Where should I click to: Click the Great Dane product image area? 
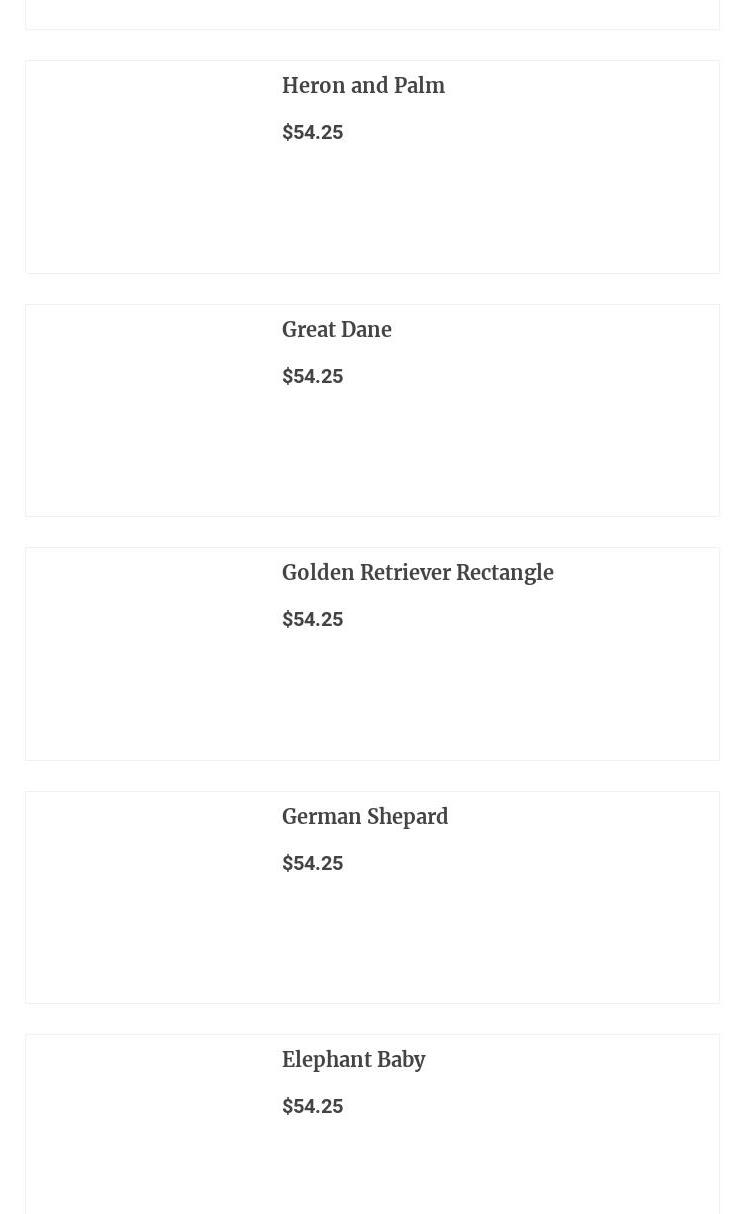click(146, 410)
